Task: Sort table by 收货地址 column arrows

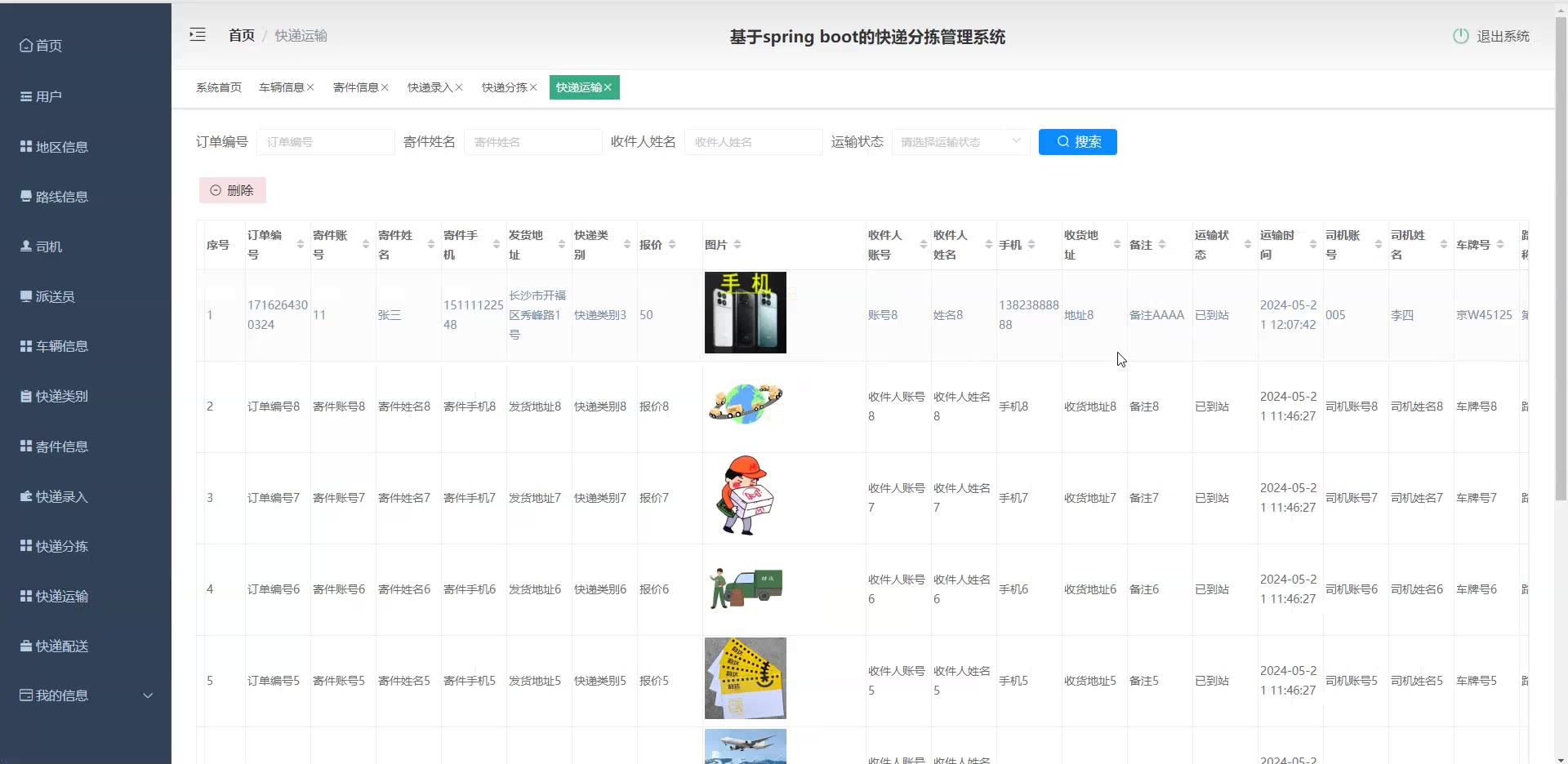Action: point(1117,245)
